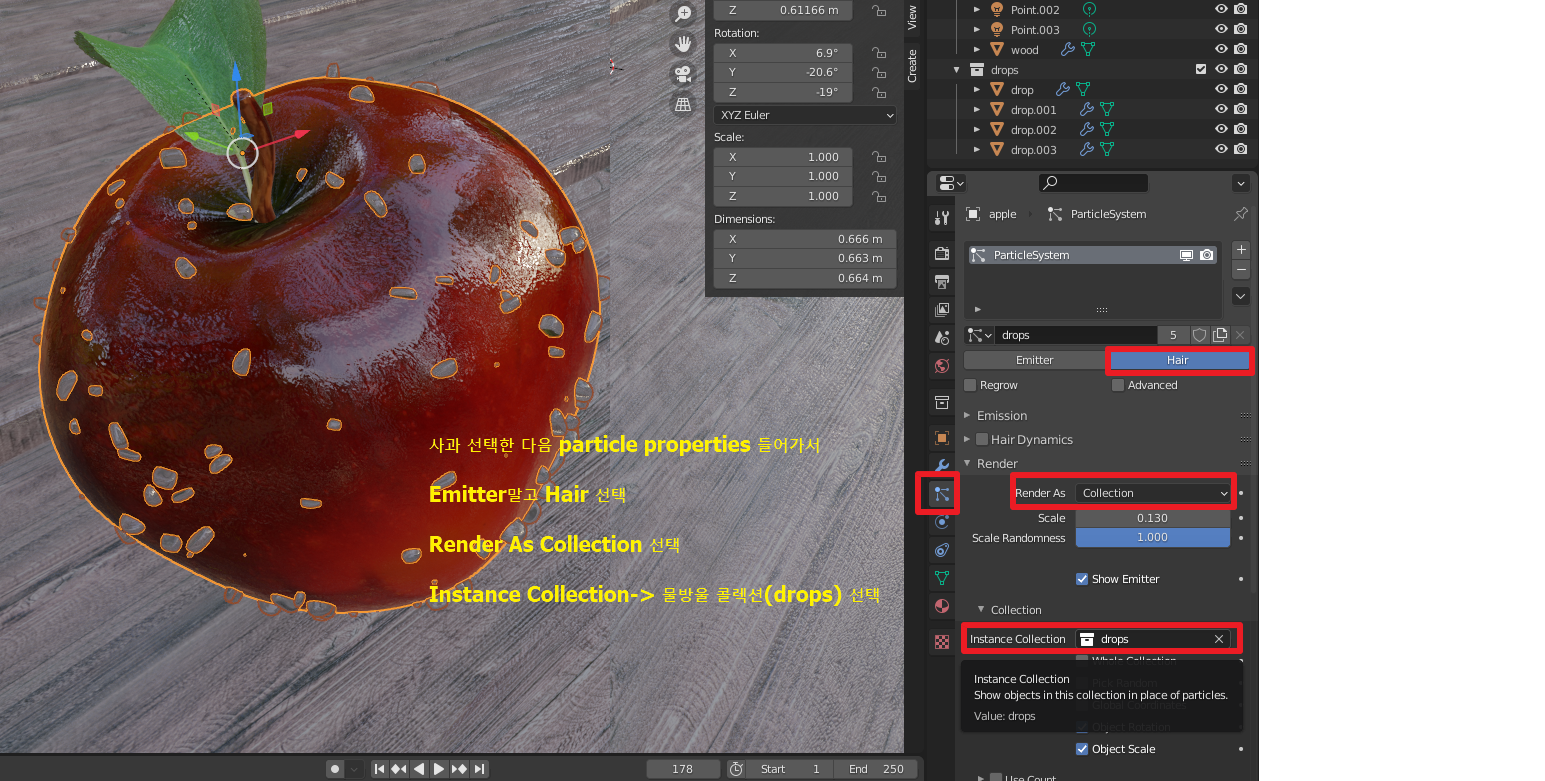
Task: Add a particle system slot with plus
Action: pyautogui.click(x=1241, y=250)
